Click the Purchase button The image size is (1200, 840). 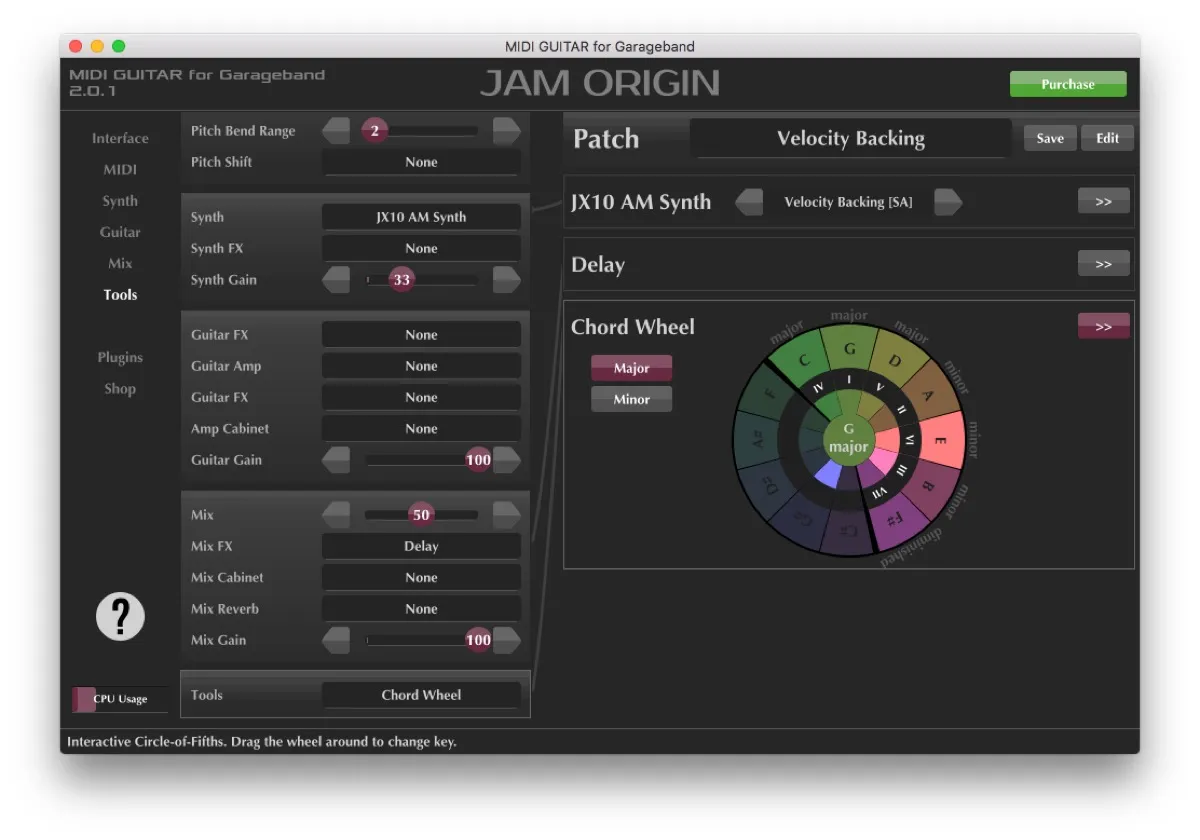coord(1067,84)
